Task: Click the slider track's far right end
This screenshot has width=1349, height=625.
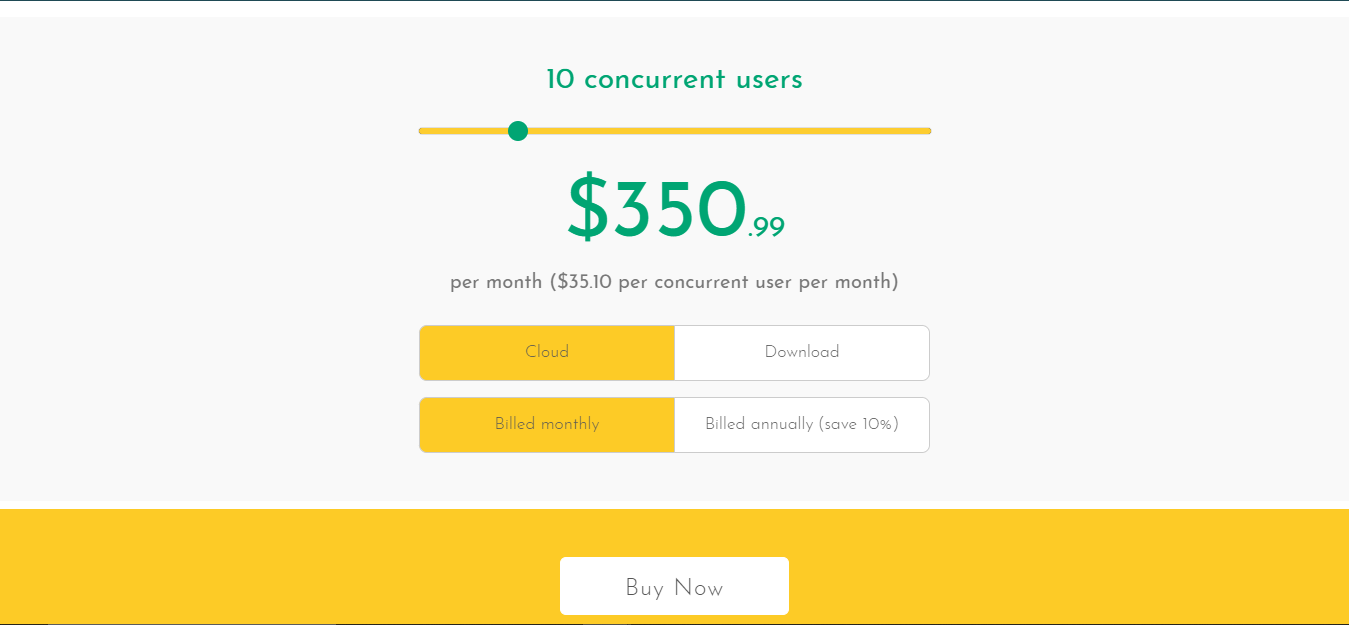Action: pos(928,131)
